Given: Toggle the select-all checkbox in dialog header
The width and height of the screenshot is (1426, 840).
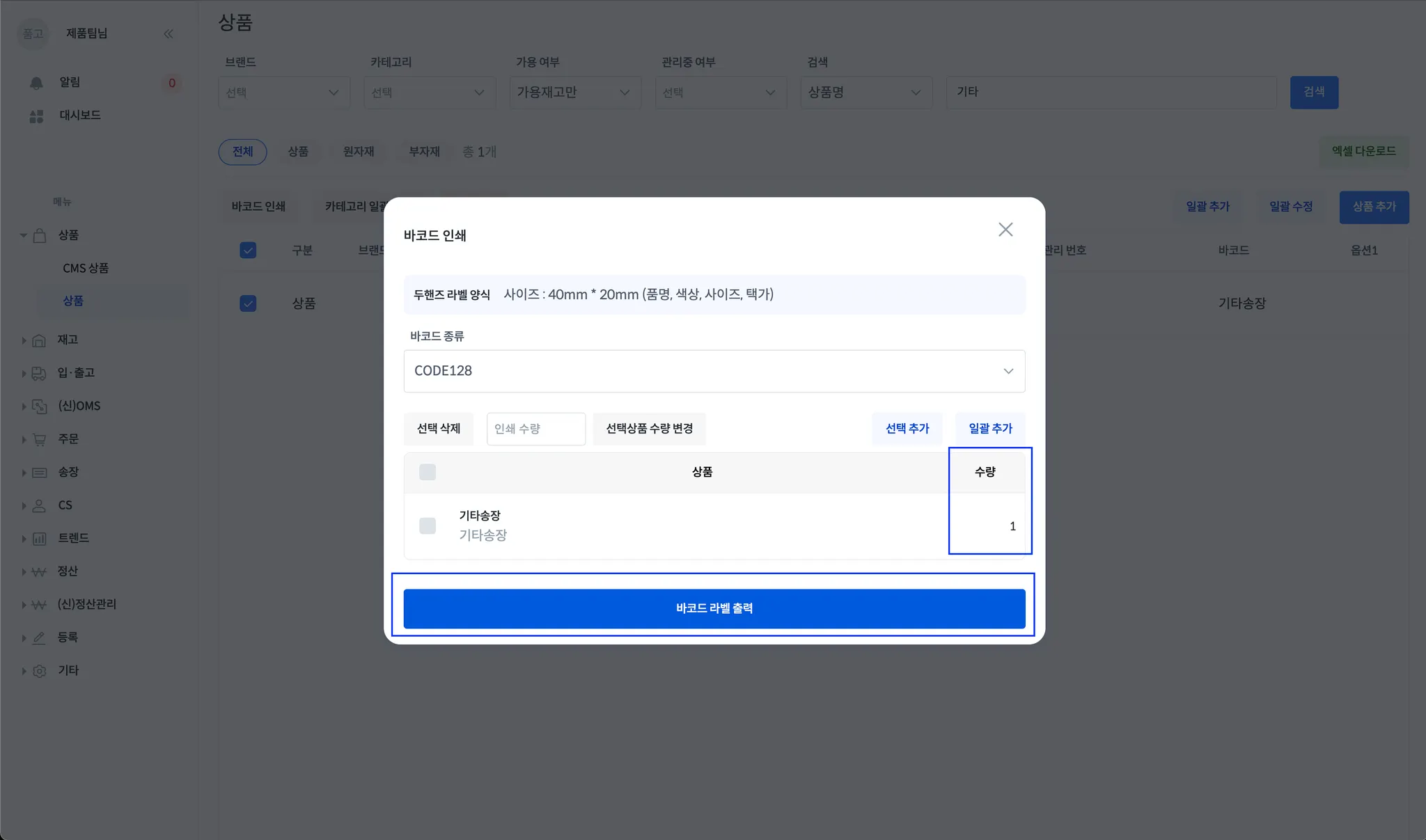Looking at the screenshot, I should (428, 472).
